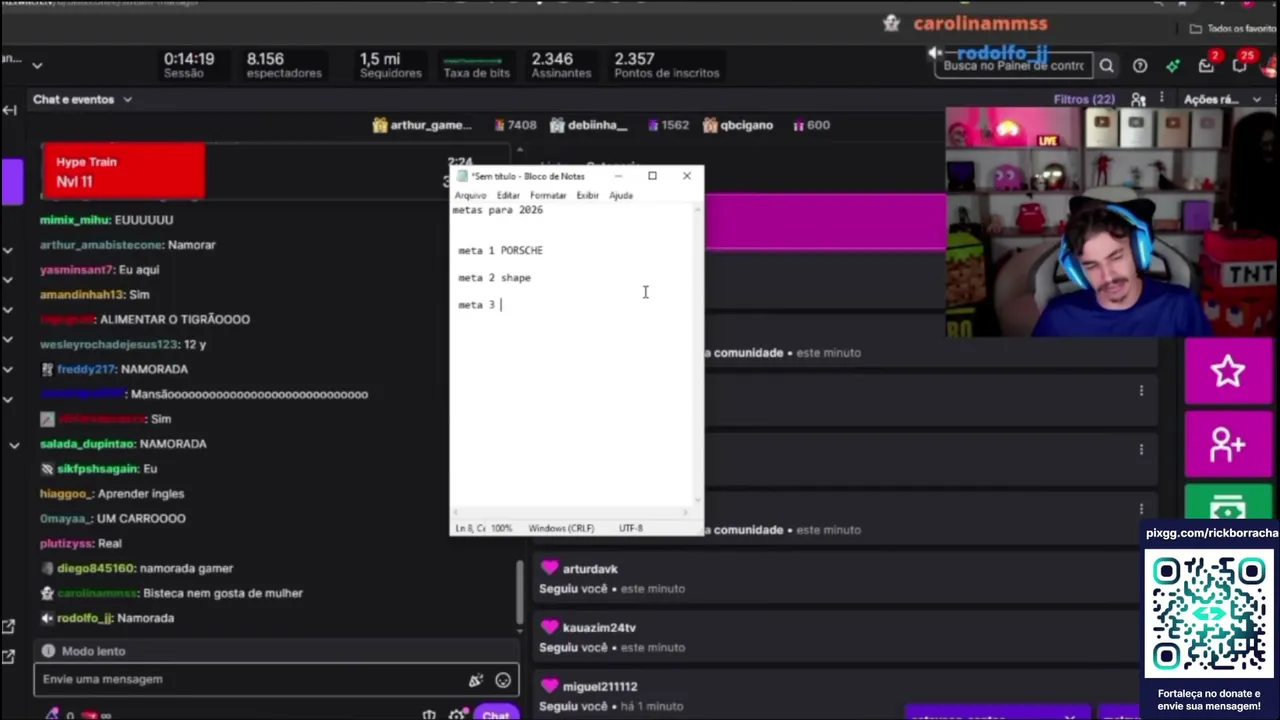Collapse the left panel arrow icon
The height and width of the screenshot is (720, 1280).
click(10, 110)
